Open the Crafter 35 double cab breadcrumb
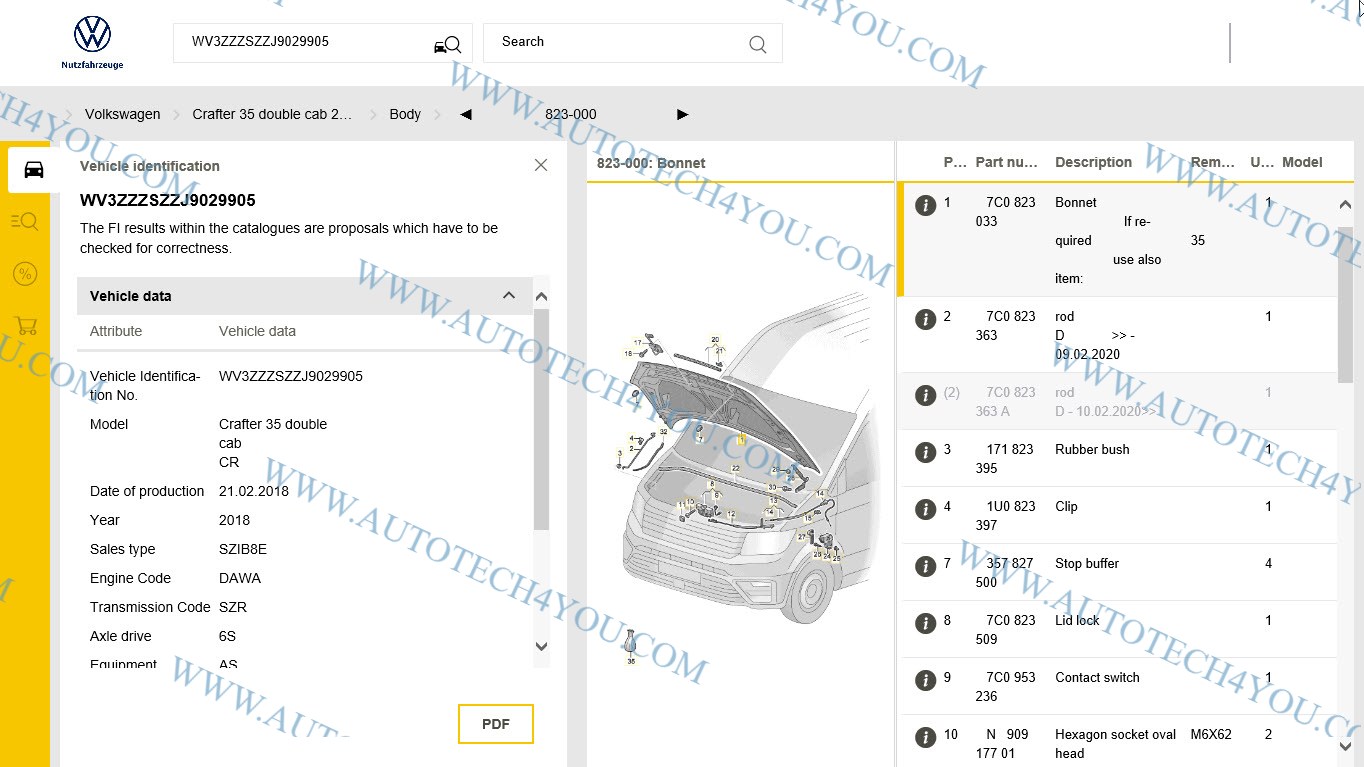 coord(272,115)
